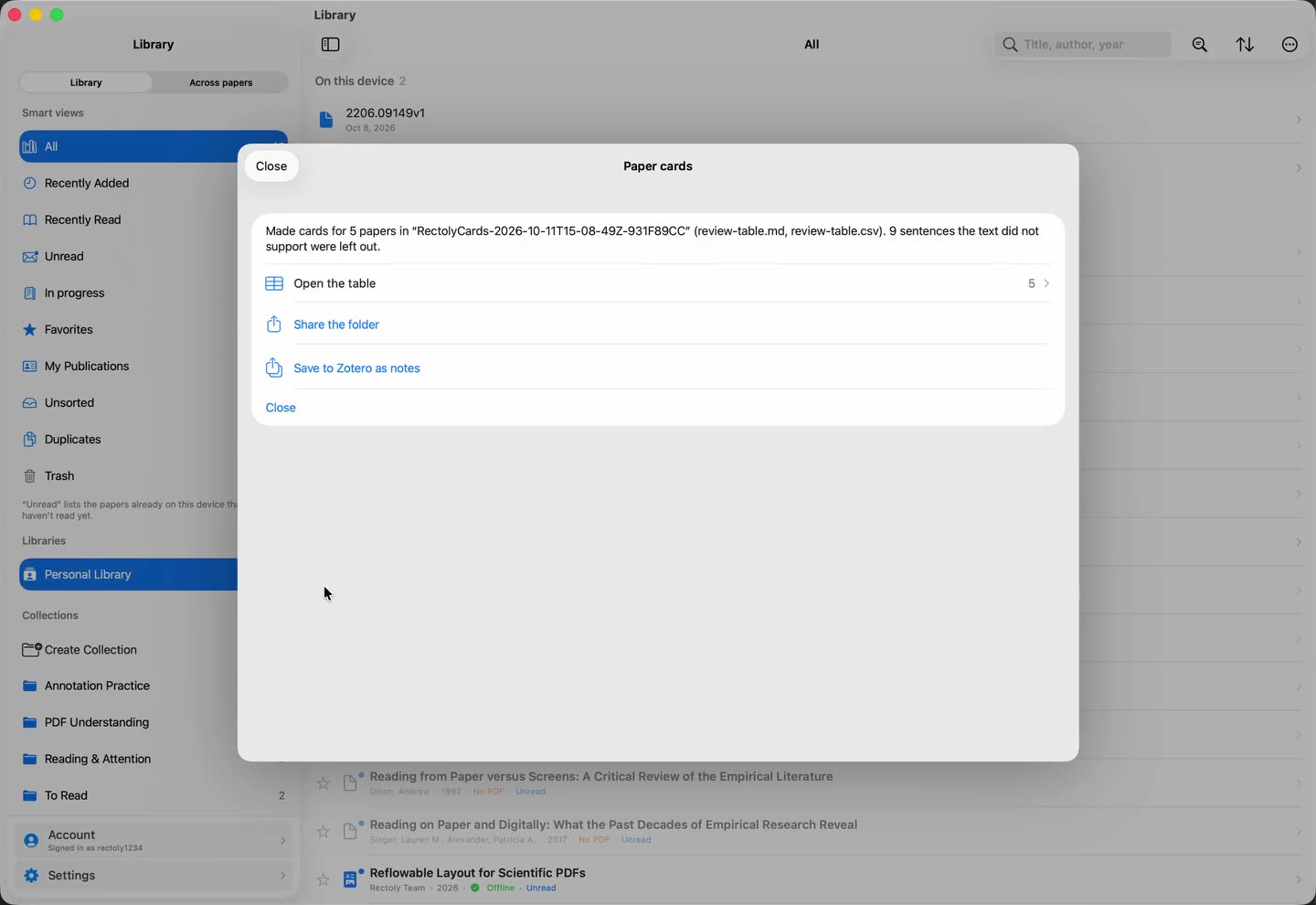
Task: Expand the Account row chevron
Action: (x=282, y=841)
